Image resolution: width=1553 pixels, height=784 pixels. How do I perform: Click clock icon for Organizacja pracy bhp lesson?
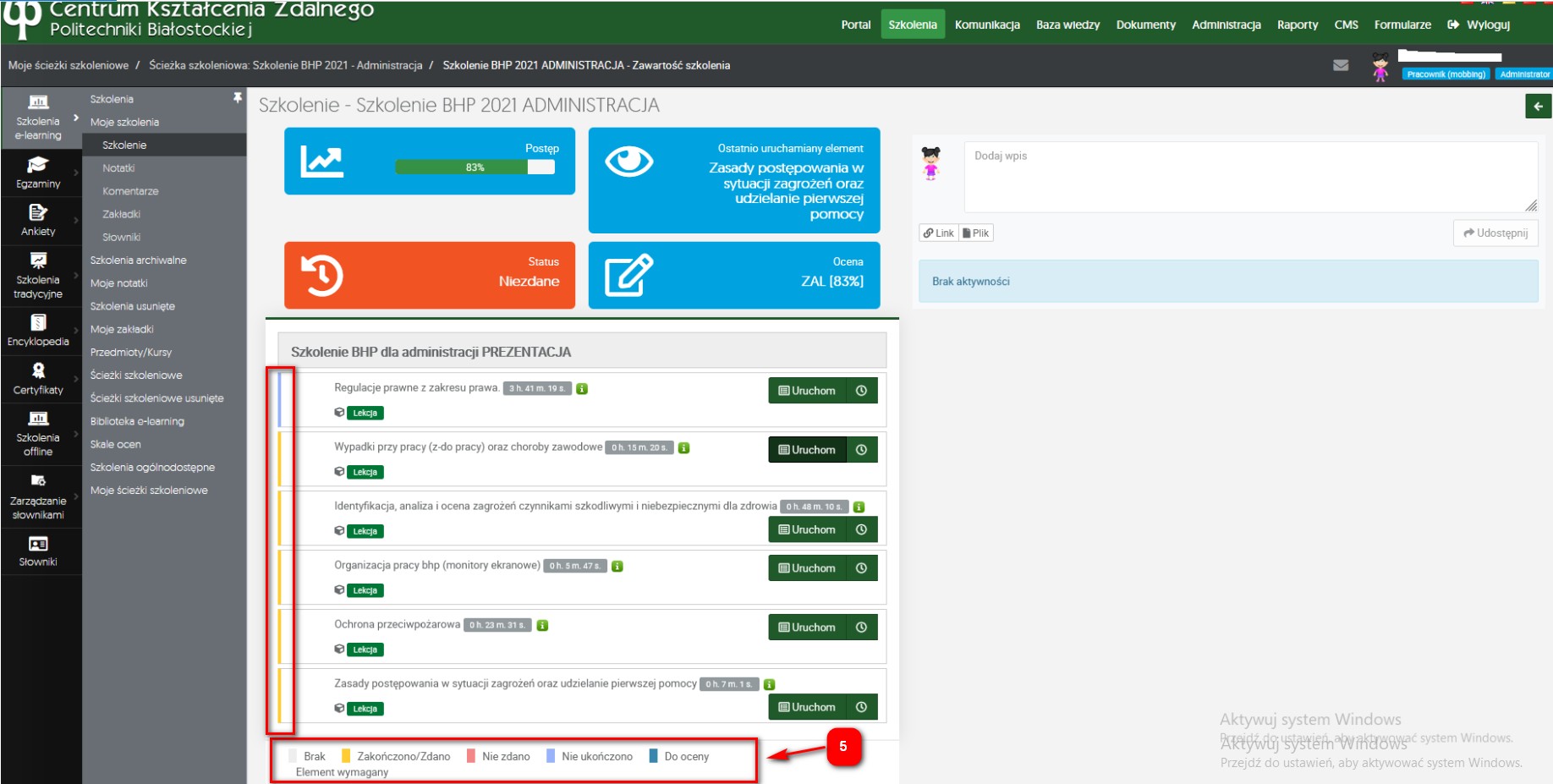[861, 568]
